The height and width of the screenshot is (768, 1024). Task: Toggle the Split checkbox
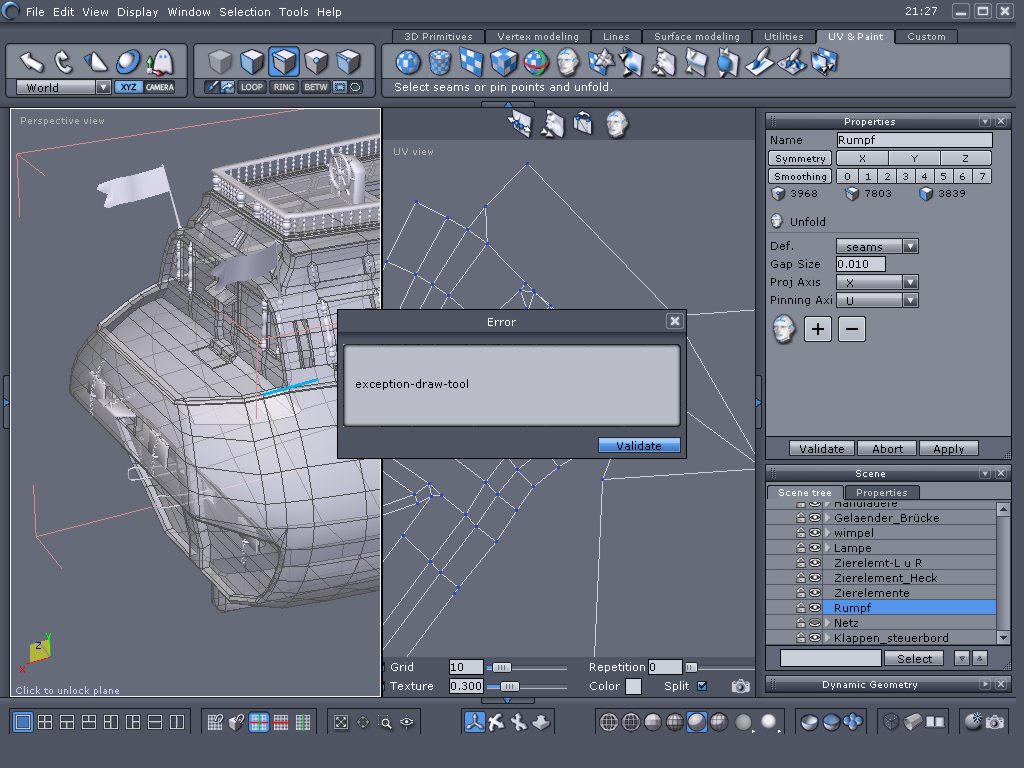(702, 686)
